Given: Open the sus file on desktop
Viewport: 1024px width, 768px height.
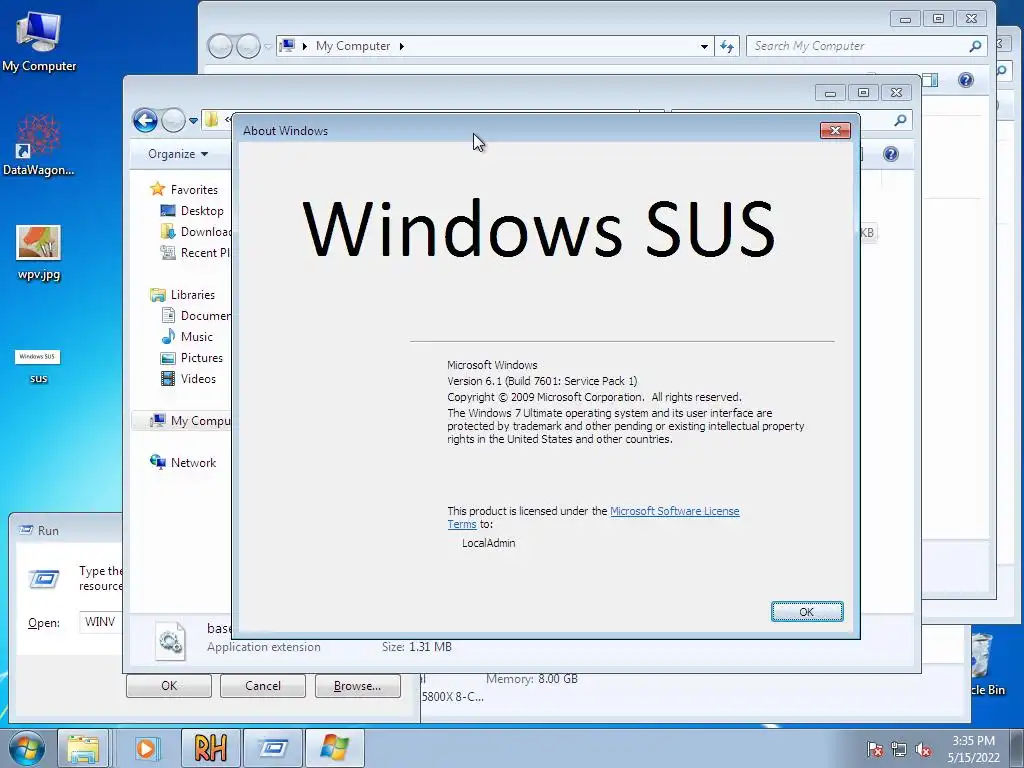Looking at the screenshot, I should pos(38,366).
